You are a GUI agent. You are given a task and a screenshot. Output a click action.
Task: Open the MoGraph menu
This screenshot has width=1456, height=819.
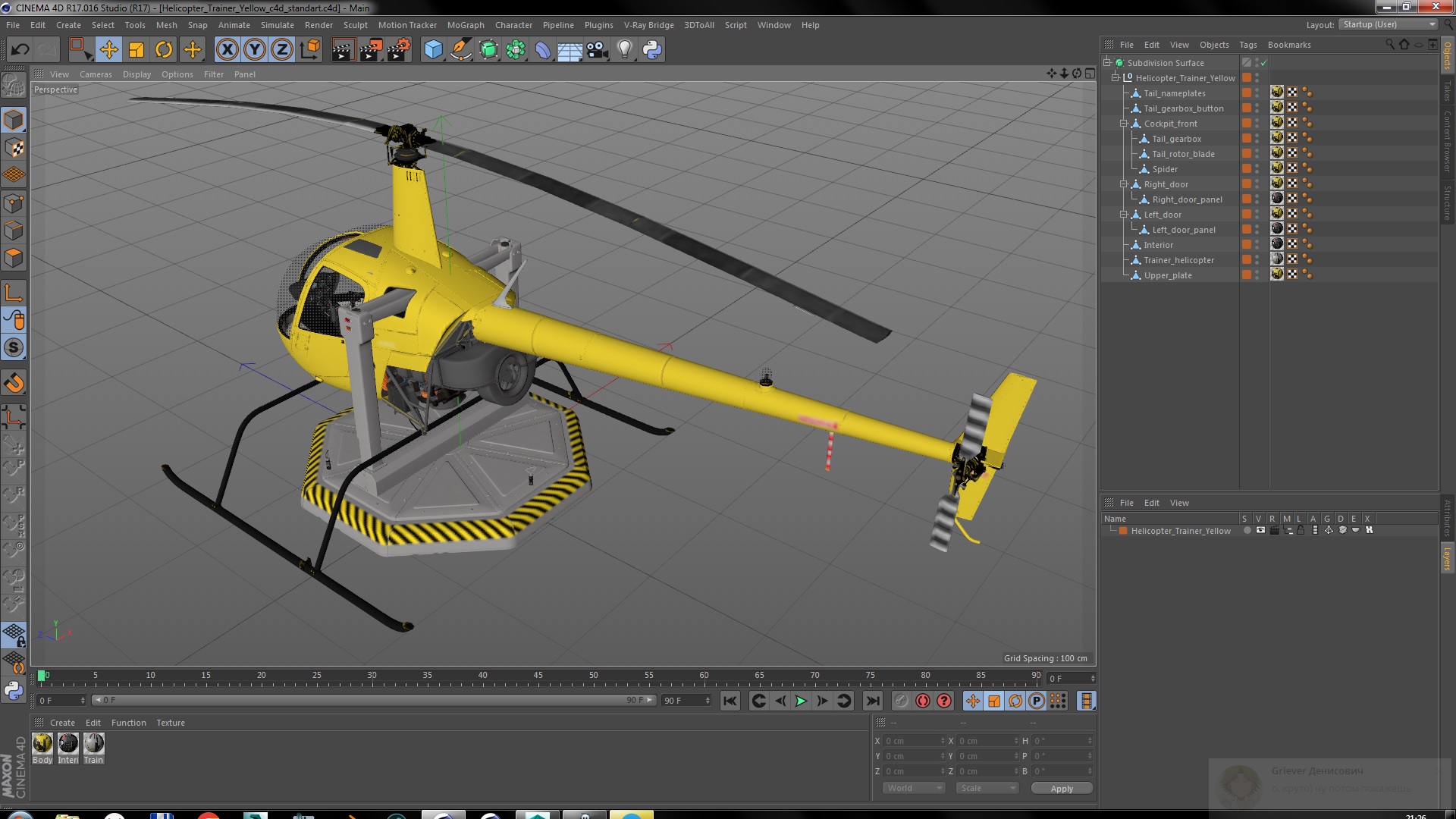click(x=465, y=25)
